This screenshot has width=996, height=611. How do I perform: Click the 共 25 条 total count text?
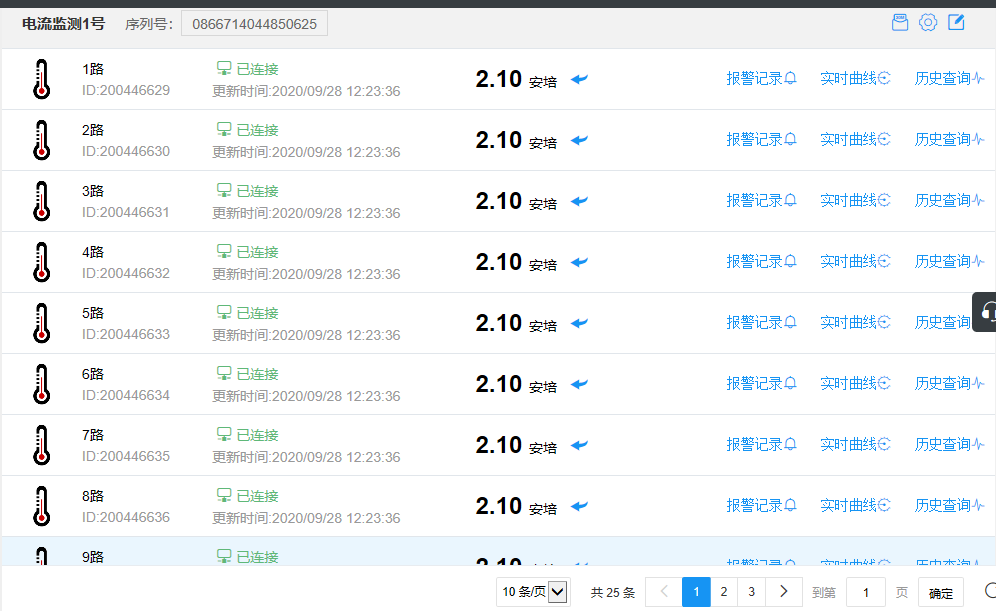click(612, 593)
